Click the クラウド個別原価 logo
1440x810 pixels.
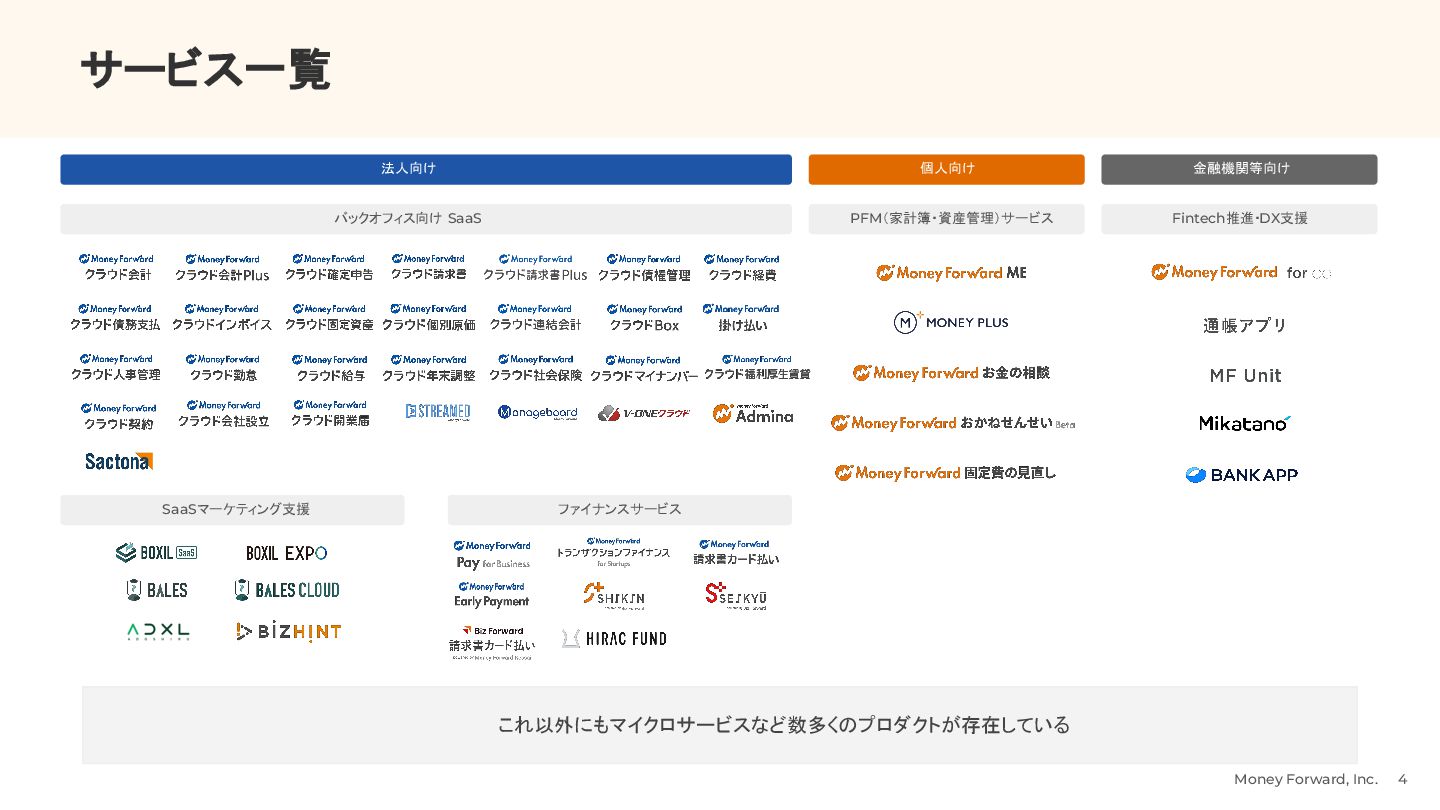coord(428,317)
